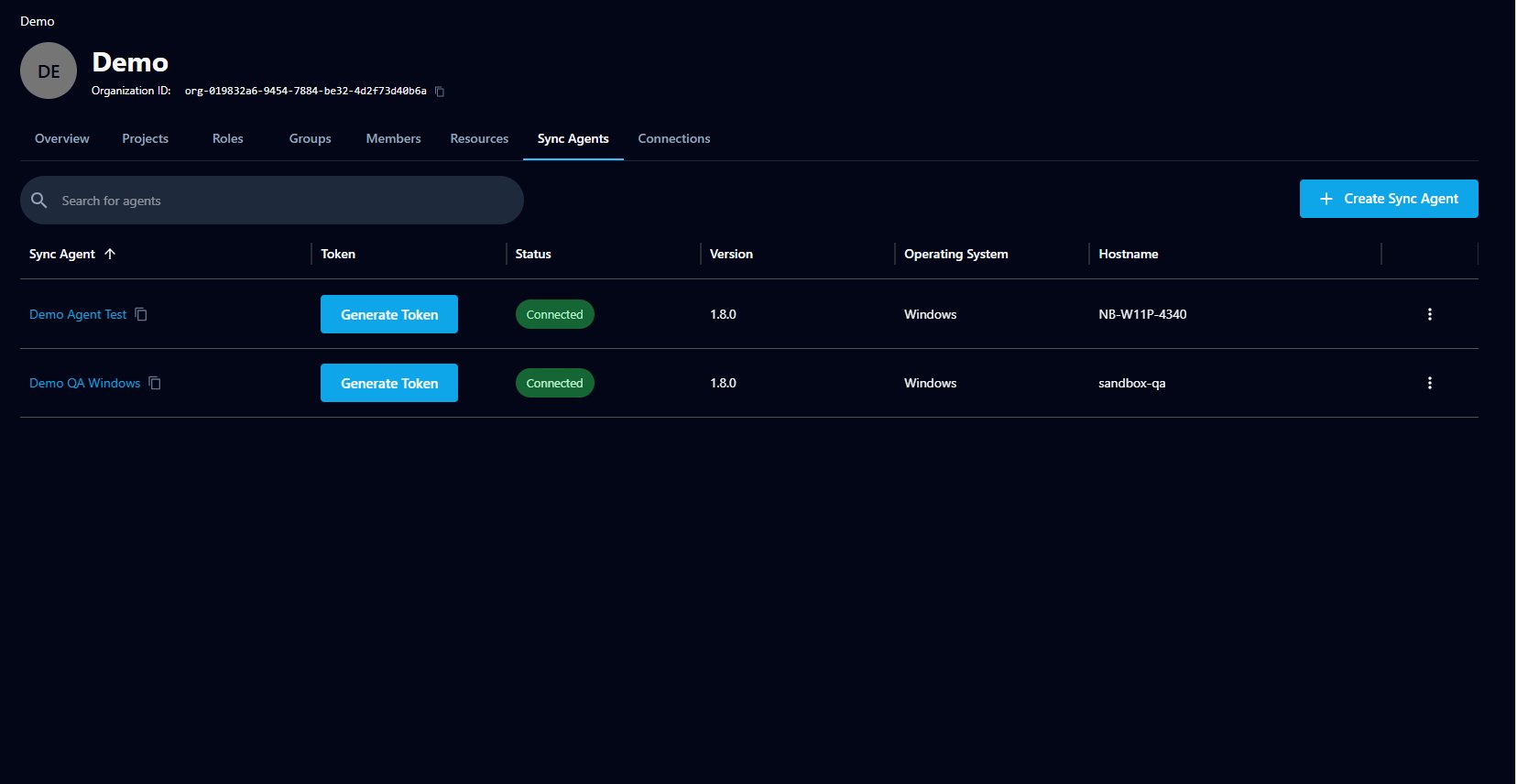The image size is (1517, 784).
Task: Click the DE organization avatar
Action: click(x=49, y=71)
